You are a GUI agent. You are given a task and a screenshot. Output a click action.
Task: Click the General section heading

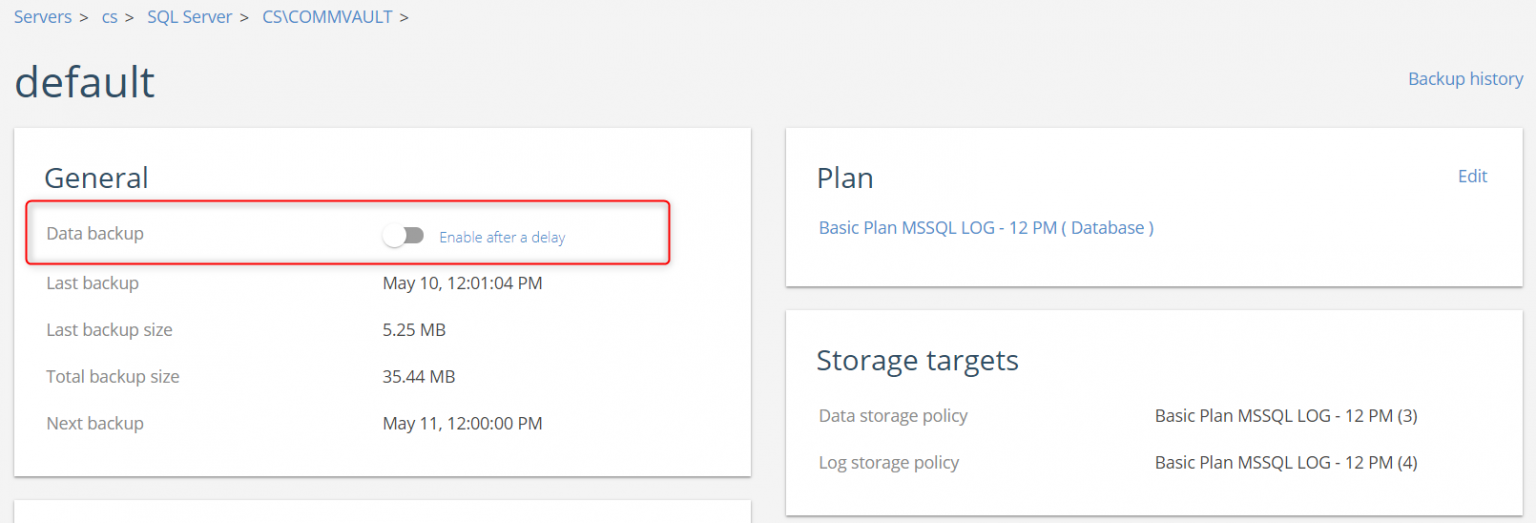click(96, 178)
